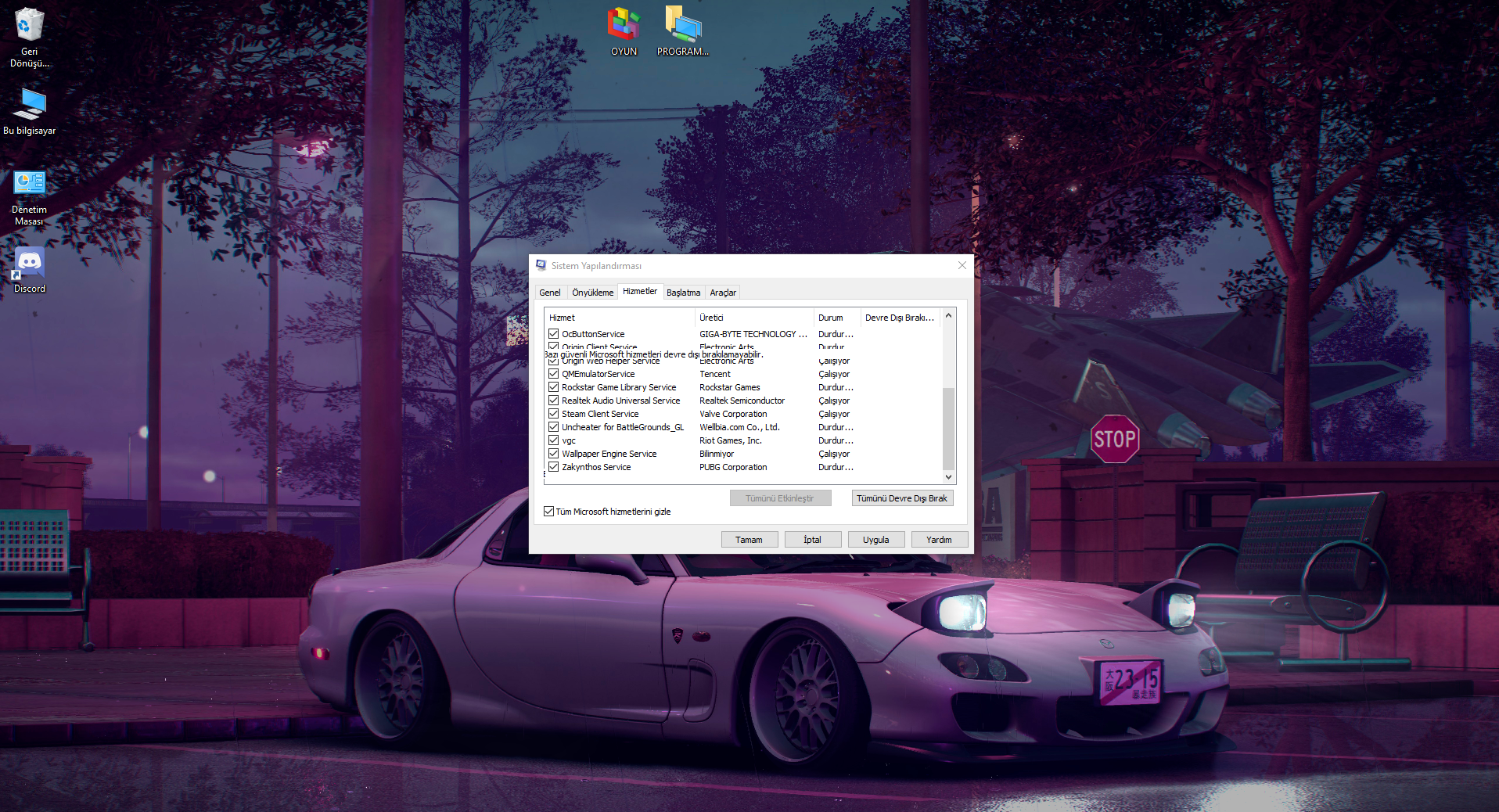Uncheck Steam Client Service

pyautogui.click(x=553, y=413)
